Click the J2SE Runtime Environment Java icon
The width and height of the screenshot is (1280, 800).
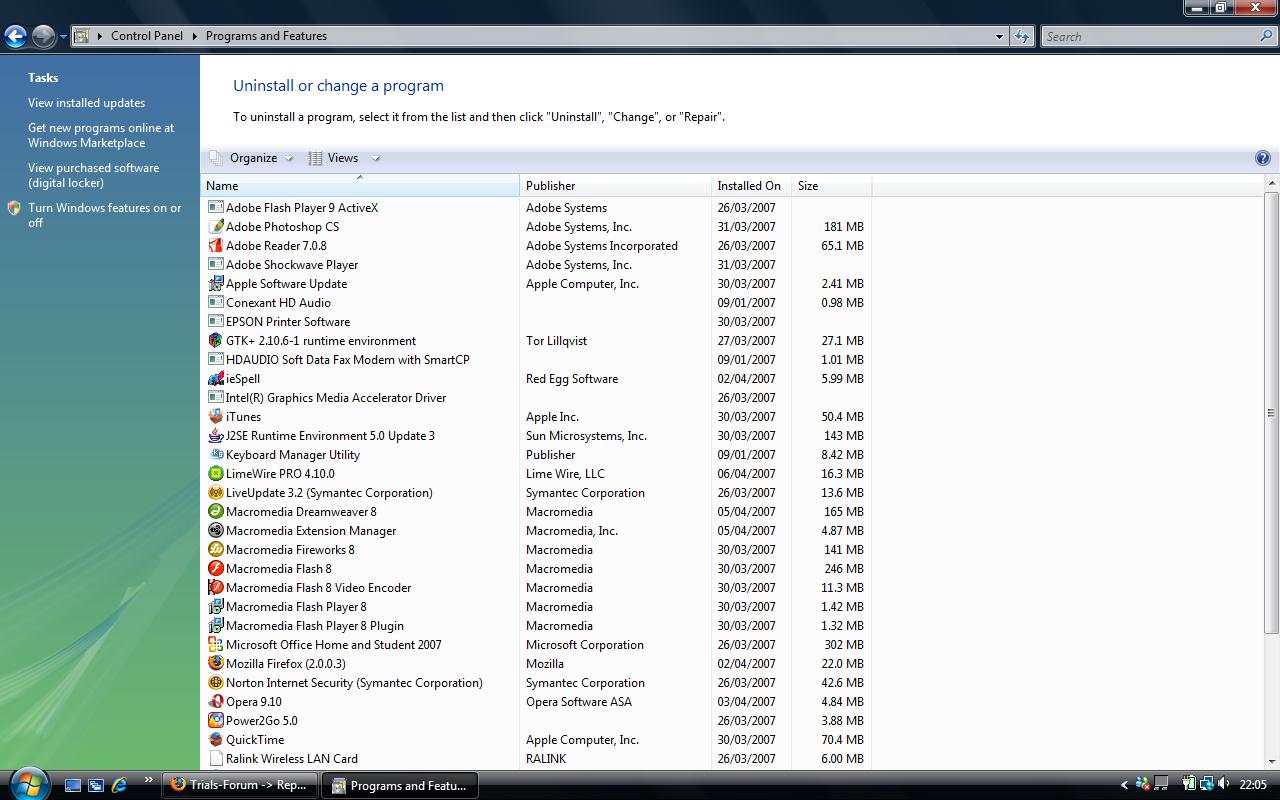pos(215,436)
